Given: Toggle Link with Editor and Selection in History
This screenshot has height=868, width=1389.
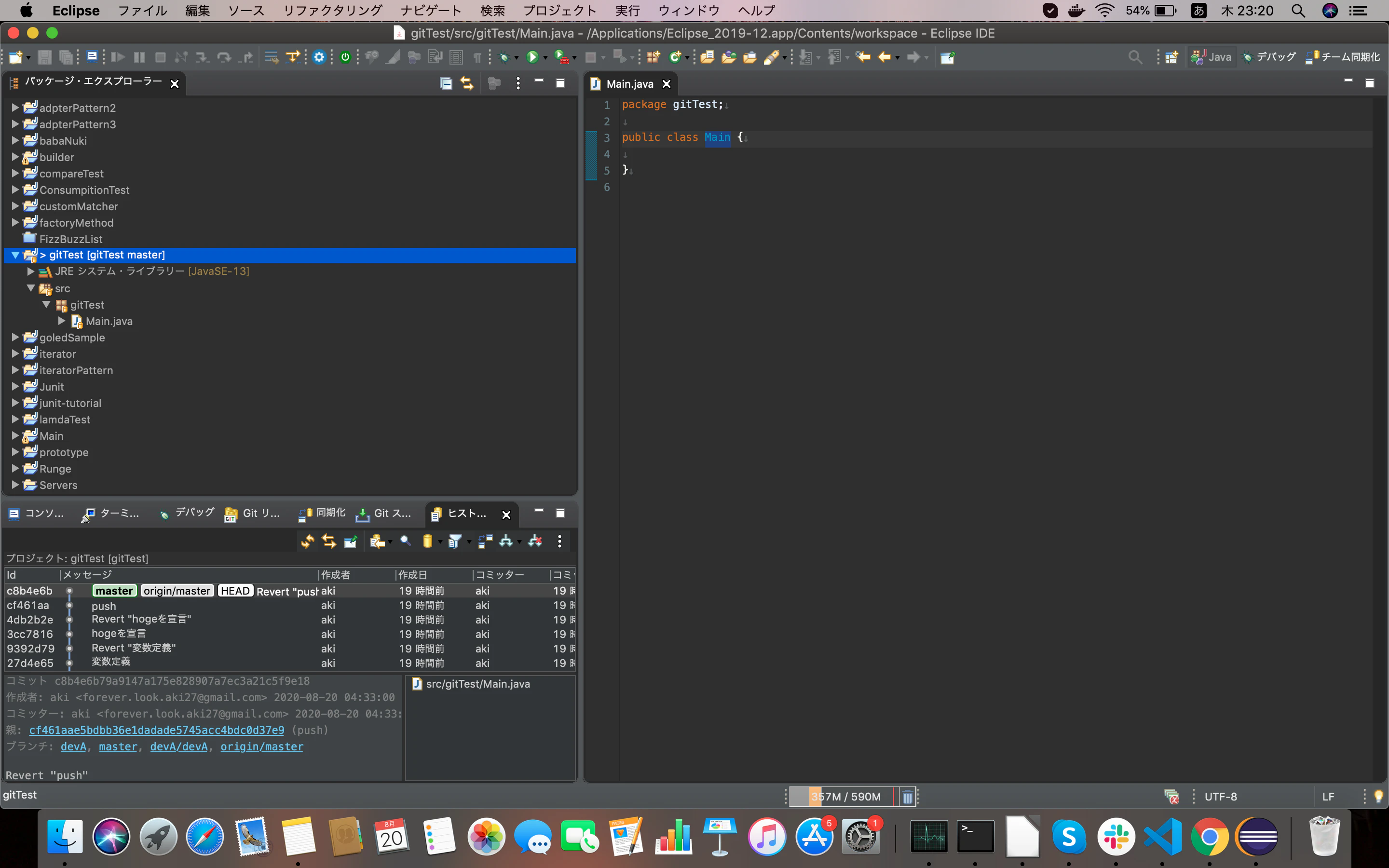Looking at the screenshot, I should (x=329, y=541).
